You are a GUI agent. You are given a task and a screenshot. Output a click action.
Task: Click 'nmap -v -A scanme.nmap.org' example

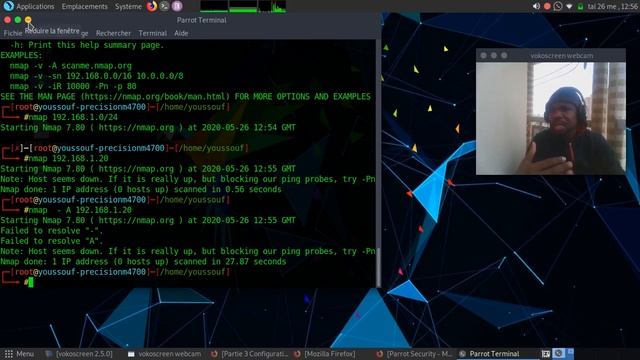click(71, 66)
